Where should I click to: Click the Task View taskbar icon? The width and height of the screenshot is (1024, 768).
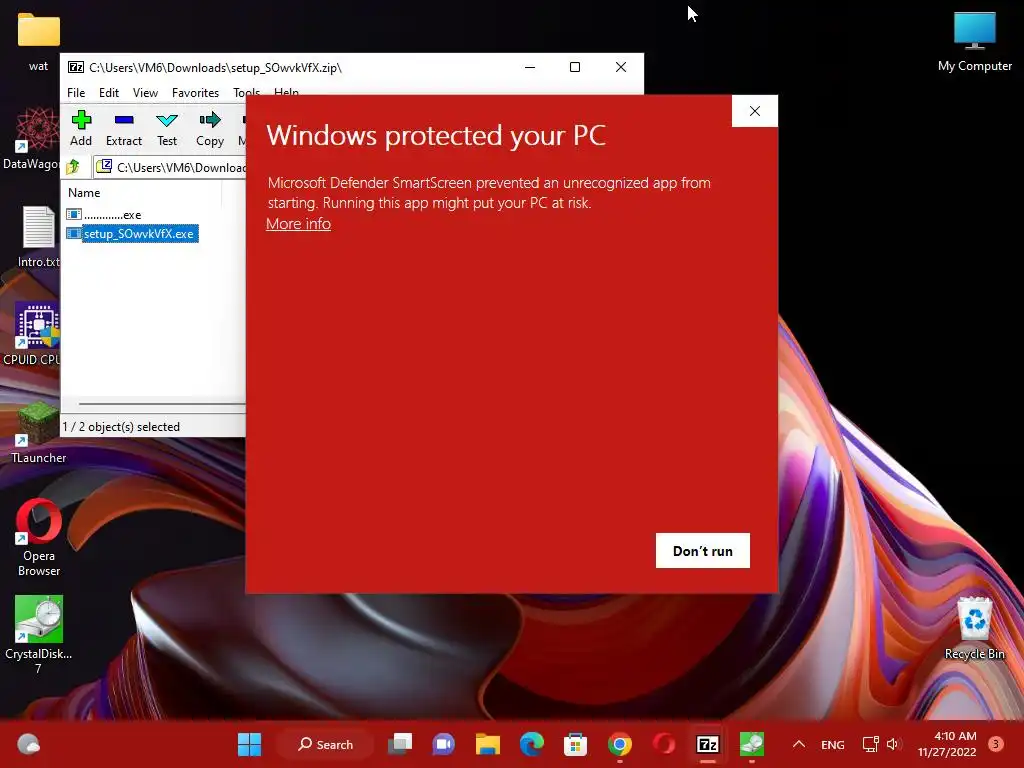click(x=400, y=744)
